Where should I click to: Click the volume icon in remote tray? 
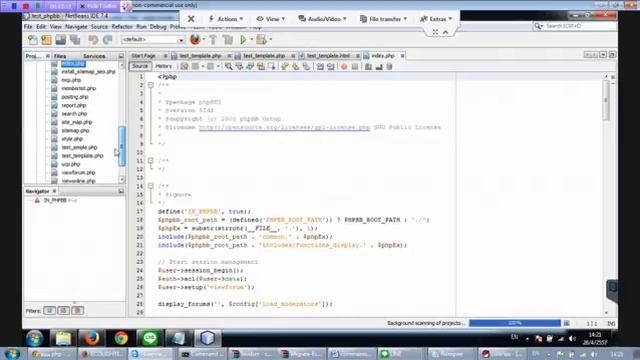point(572,339)
